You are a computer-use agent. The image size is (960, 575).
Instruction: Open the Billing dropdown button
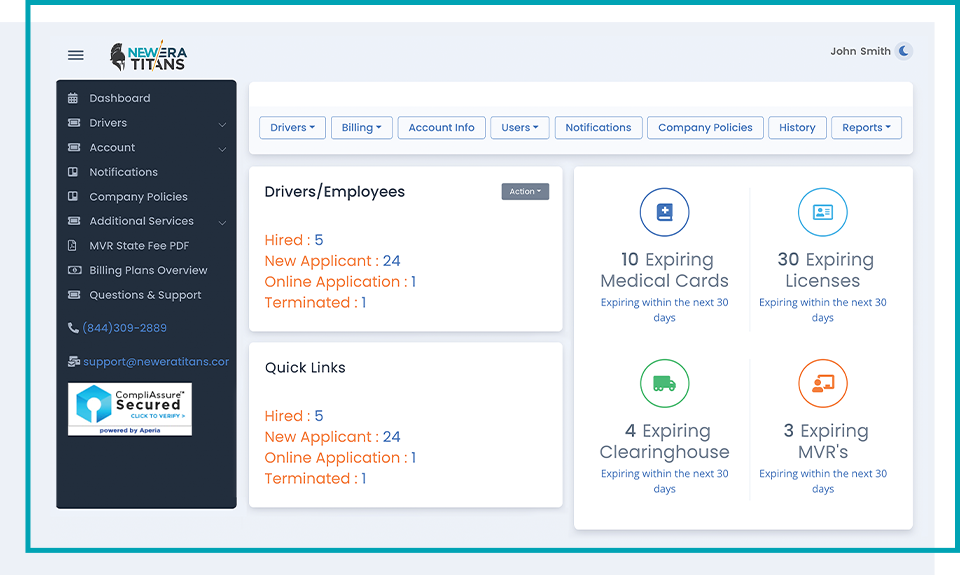[362, 127]
